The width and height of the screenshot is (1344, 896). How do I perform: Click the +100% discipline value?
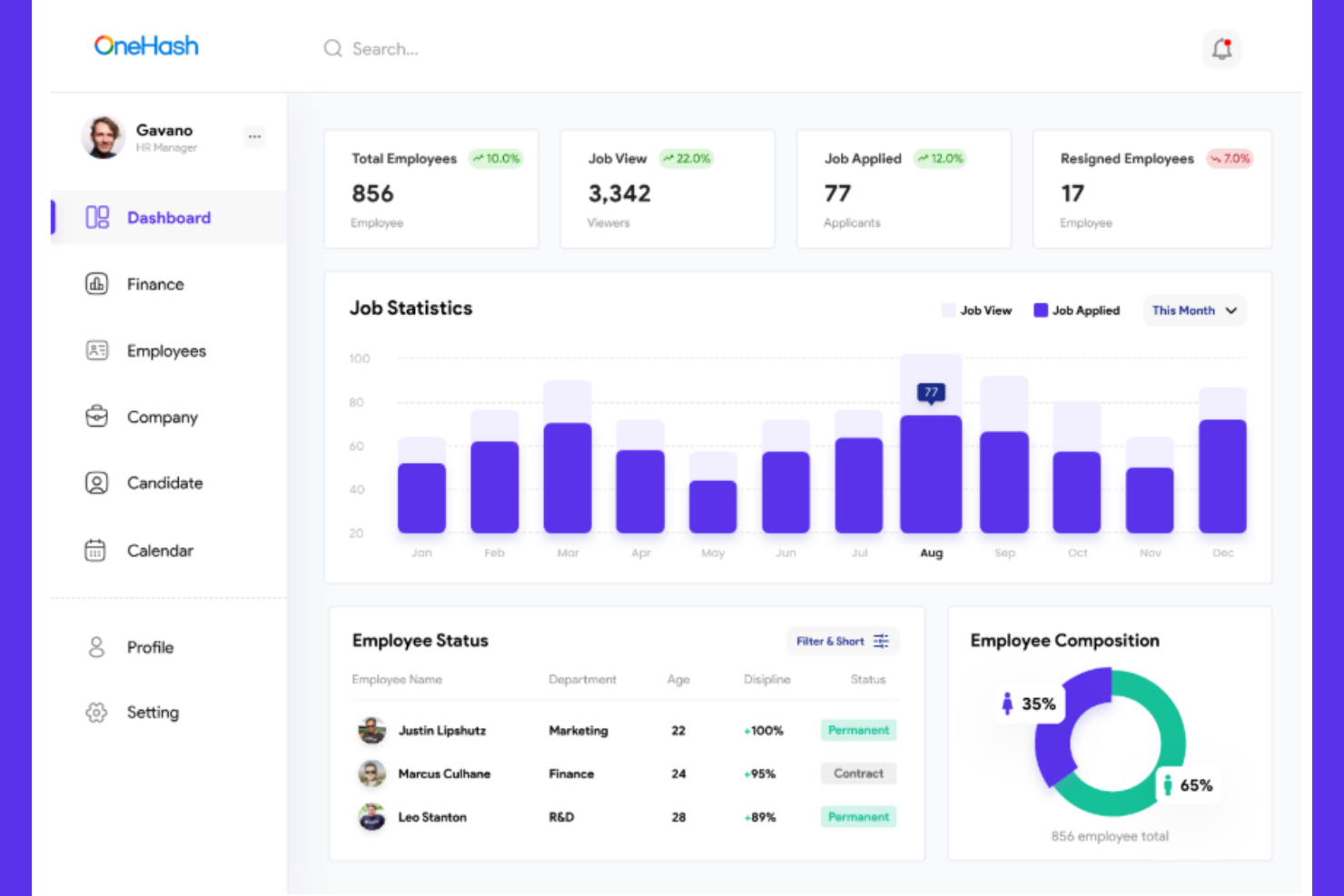[764, 730]
